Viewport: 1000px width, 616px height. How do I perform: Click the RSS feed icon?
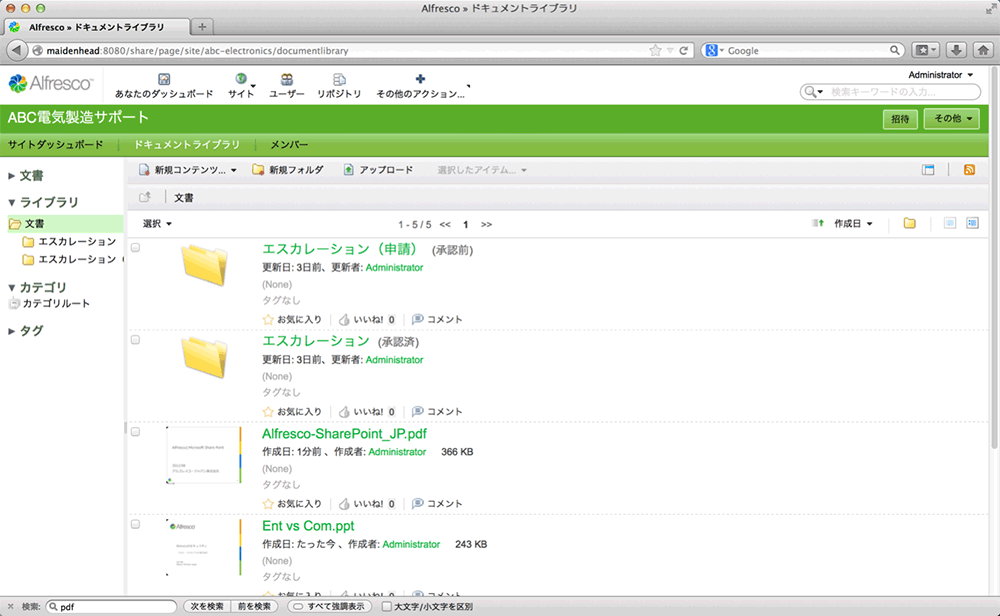coord(969,170)
